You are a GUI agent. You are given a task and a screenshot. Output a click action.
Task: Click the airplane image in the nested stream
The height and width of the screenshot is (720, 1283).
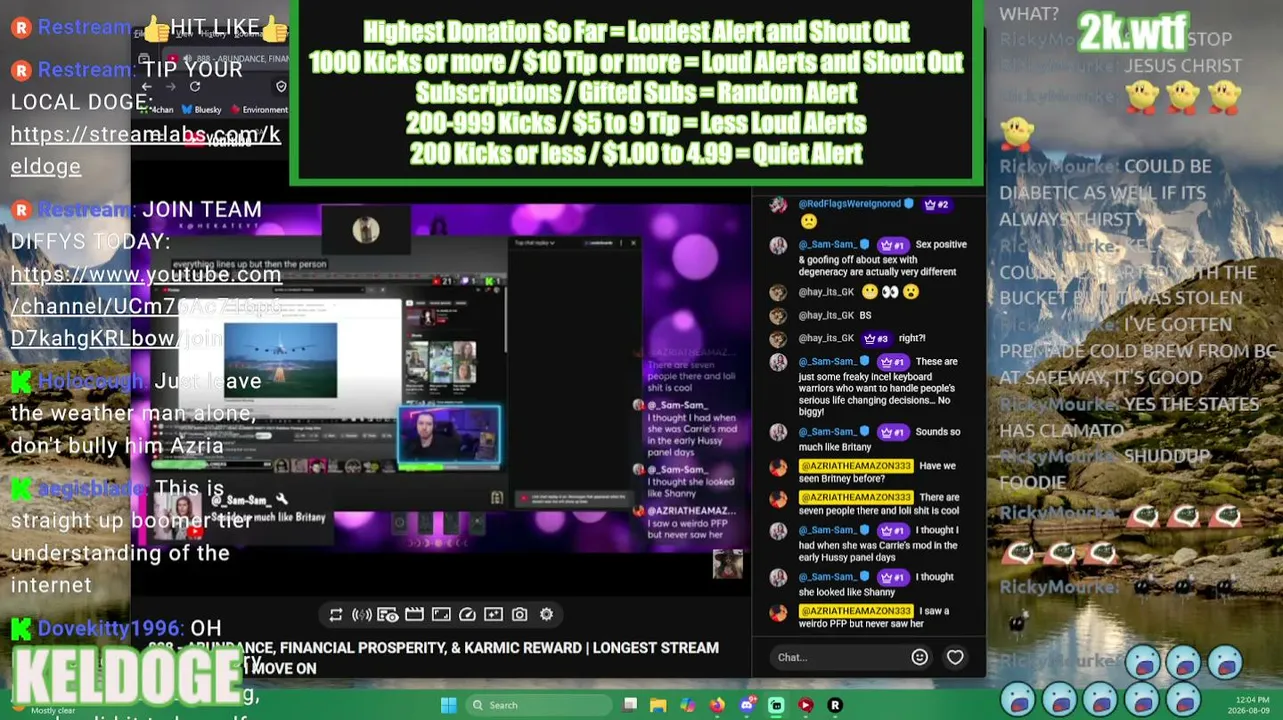pyautogui.click(x=280, y=360)
